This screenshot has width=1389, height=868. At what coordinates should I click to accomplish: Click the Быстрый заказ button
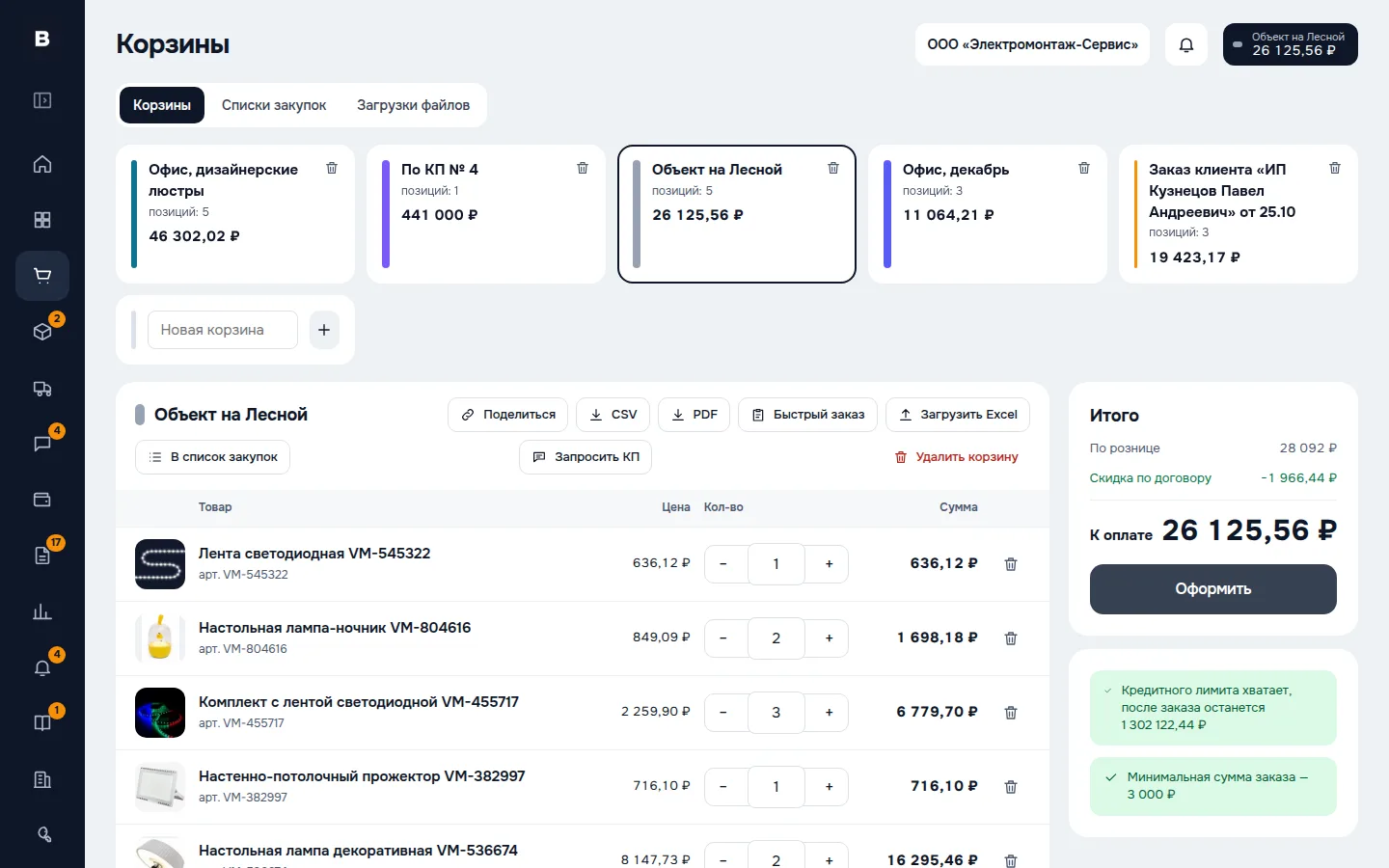point(808,415)
